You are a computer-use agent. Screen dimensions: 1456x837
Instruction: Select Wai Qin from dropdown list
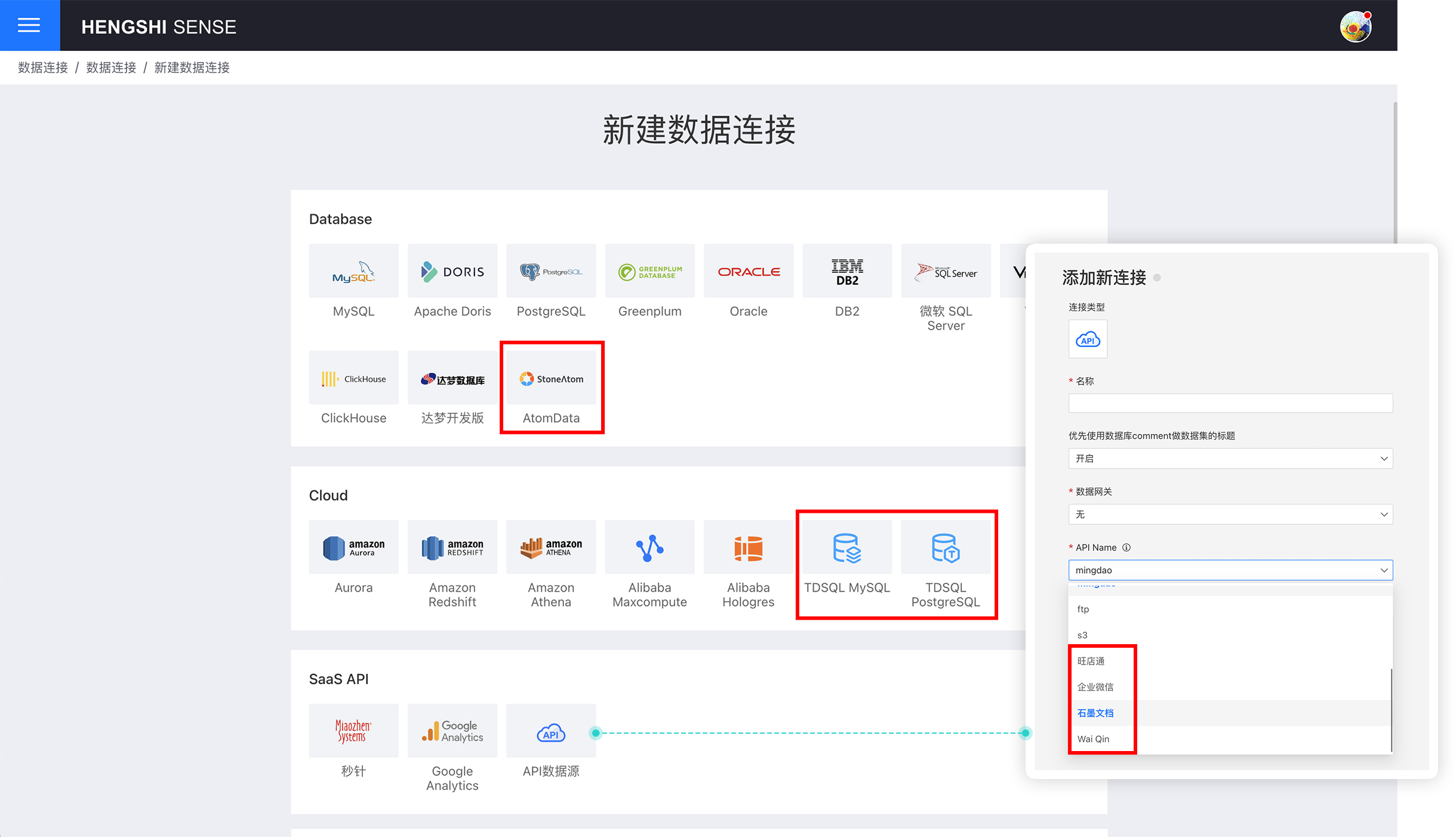pyautogui.click(x=1093, y=739)
